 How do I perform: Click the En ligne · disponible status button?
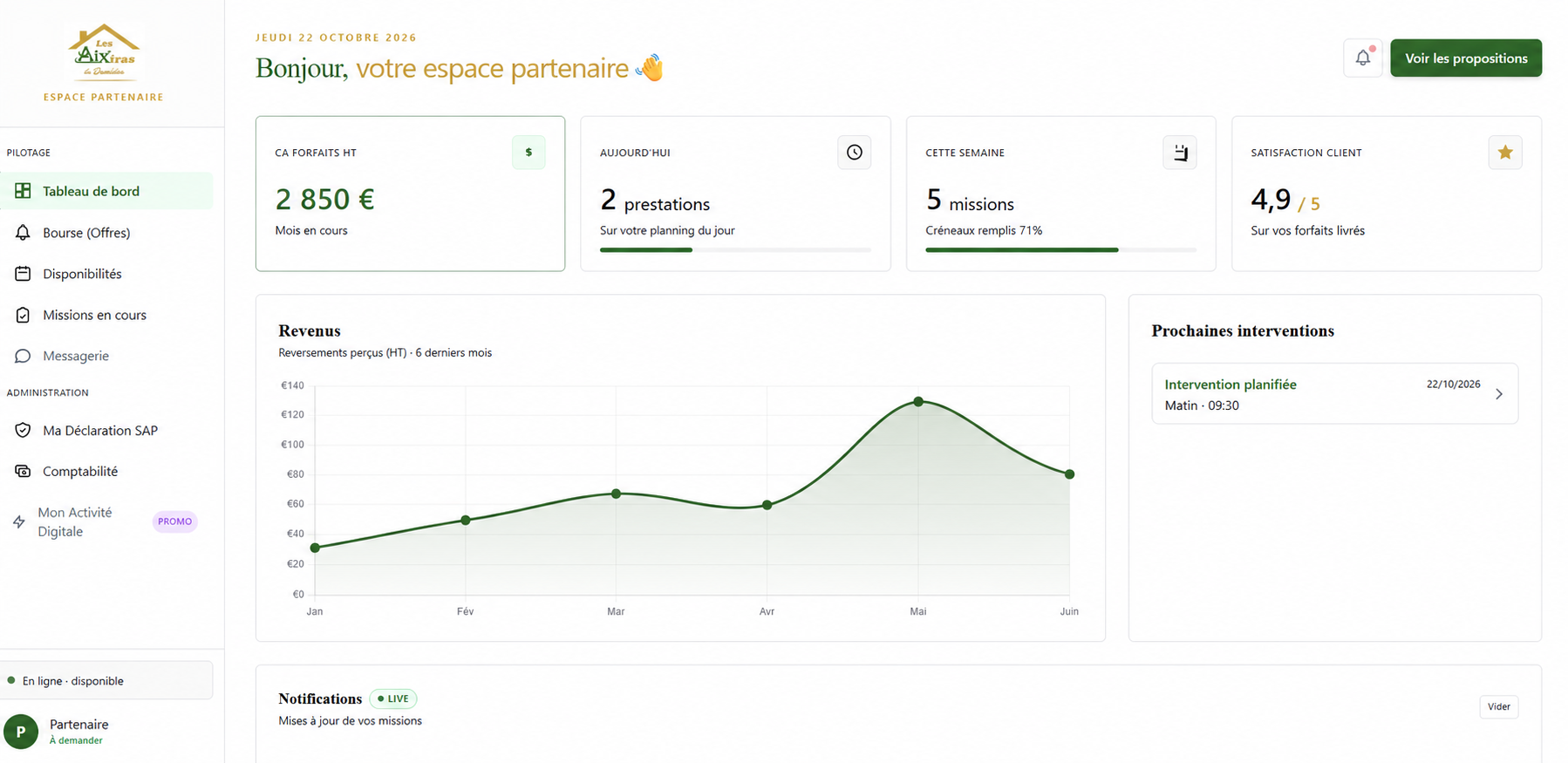[x=106, y=680]
